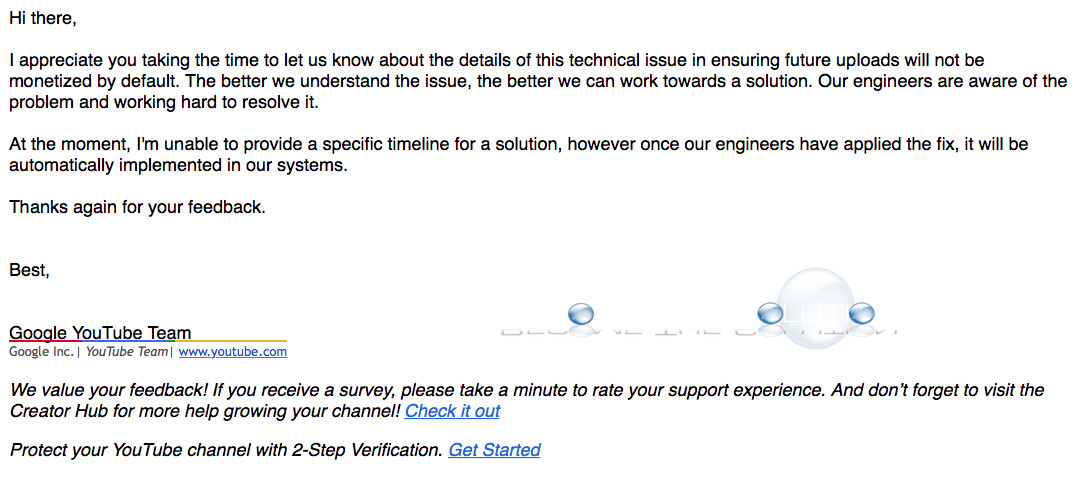This screenshot has width=1084, height=487.
Task: Click the blue segment of the signature underline
Action: click(x=124, y=341)
